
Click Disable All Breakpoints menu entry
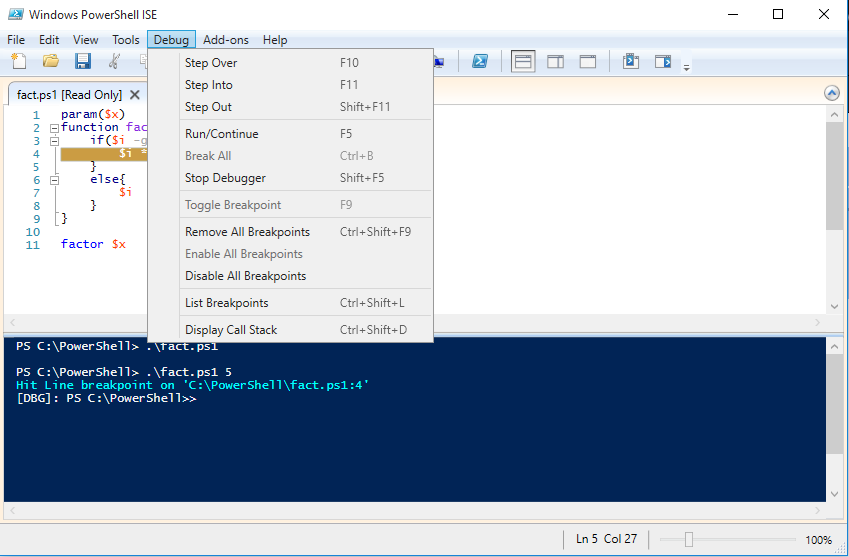point(245,276)
